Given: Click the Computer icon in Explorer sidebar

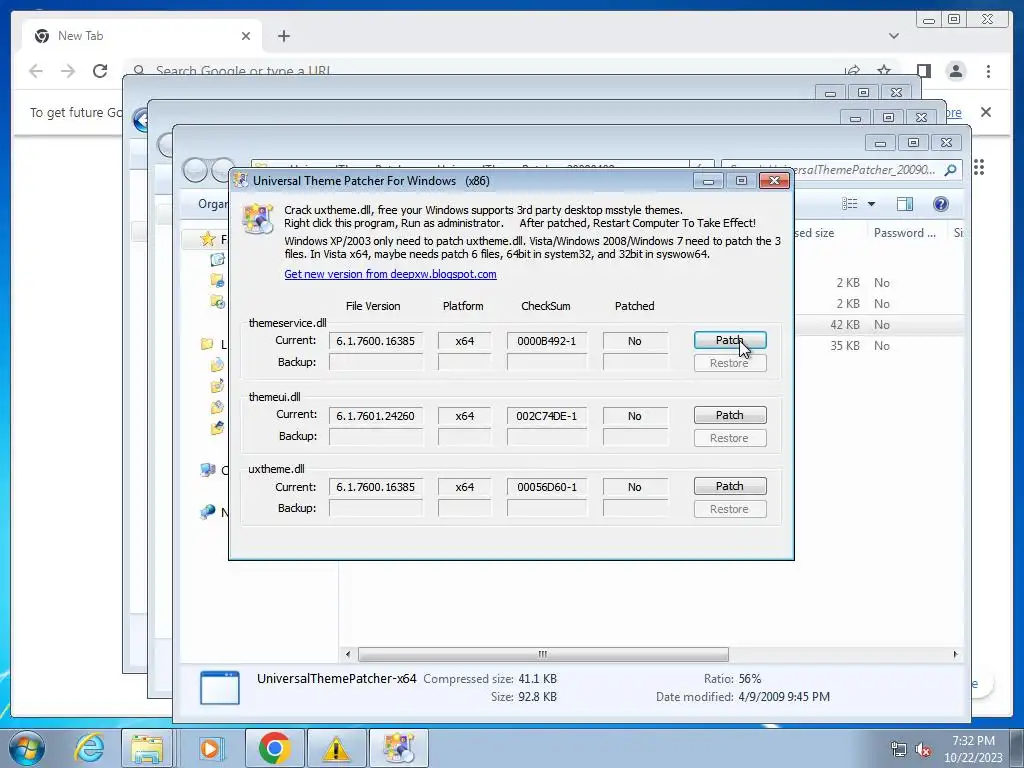Looking at the screenshot, I should 208,470.
